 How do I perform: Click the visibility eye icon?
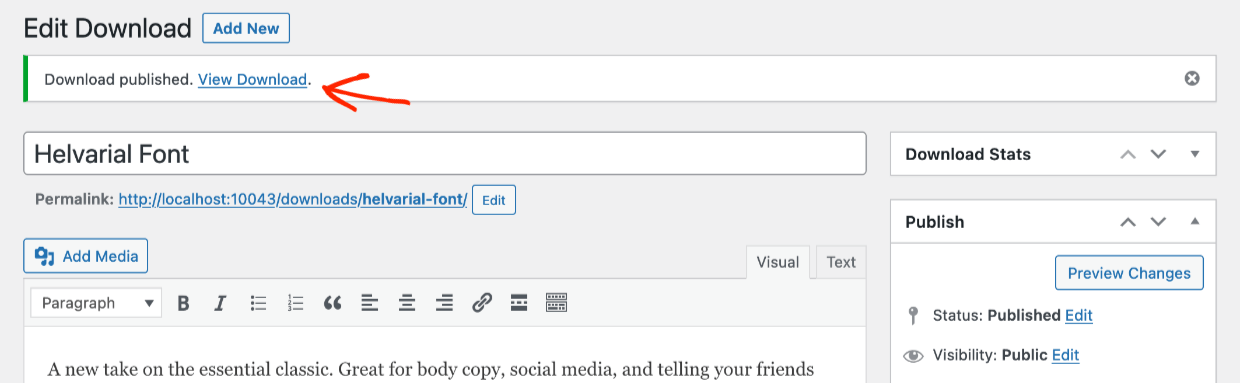[912, 355]
